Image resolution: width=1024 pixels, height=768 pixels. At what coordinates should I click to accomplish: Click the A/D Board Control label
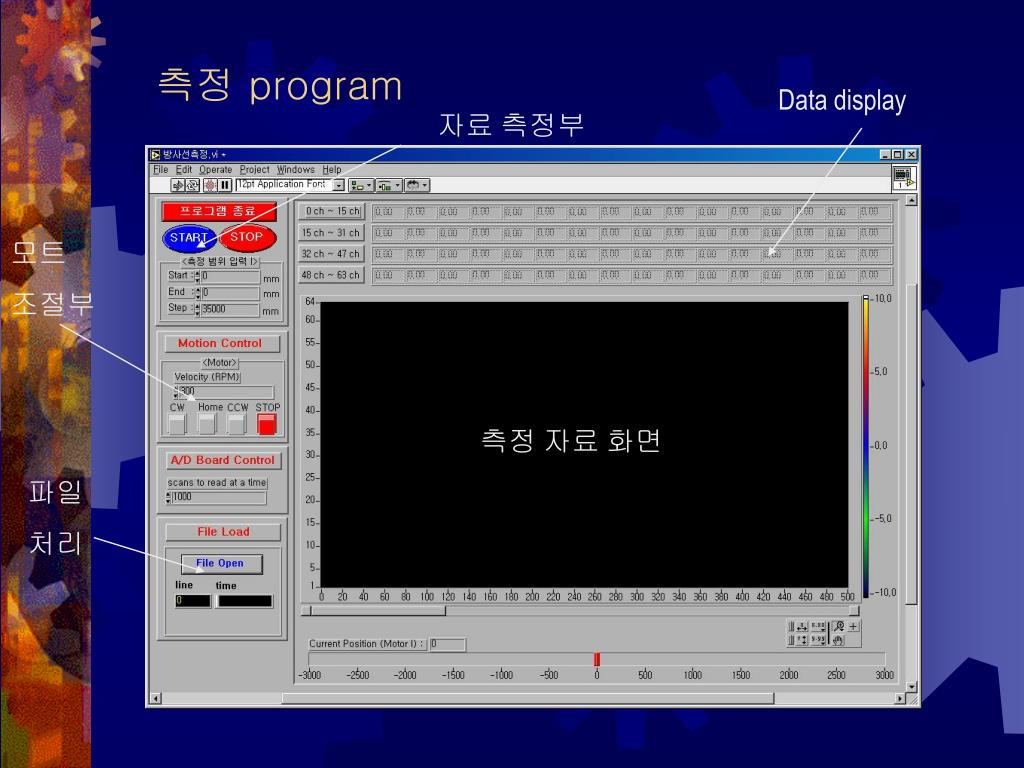[223, 460]
